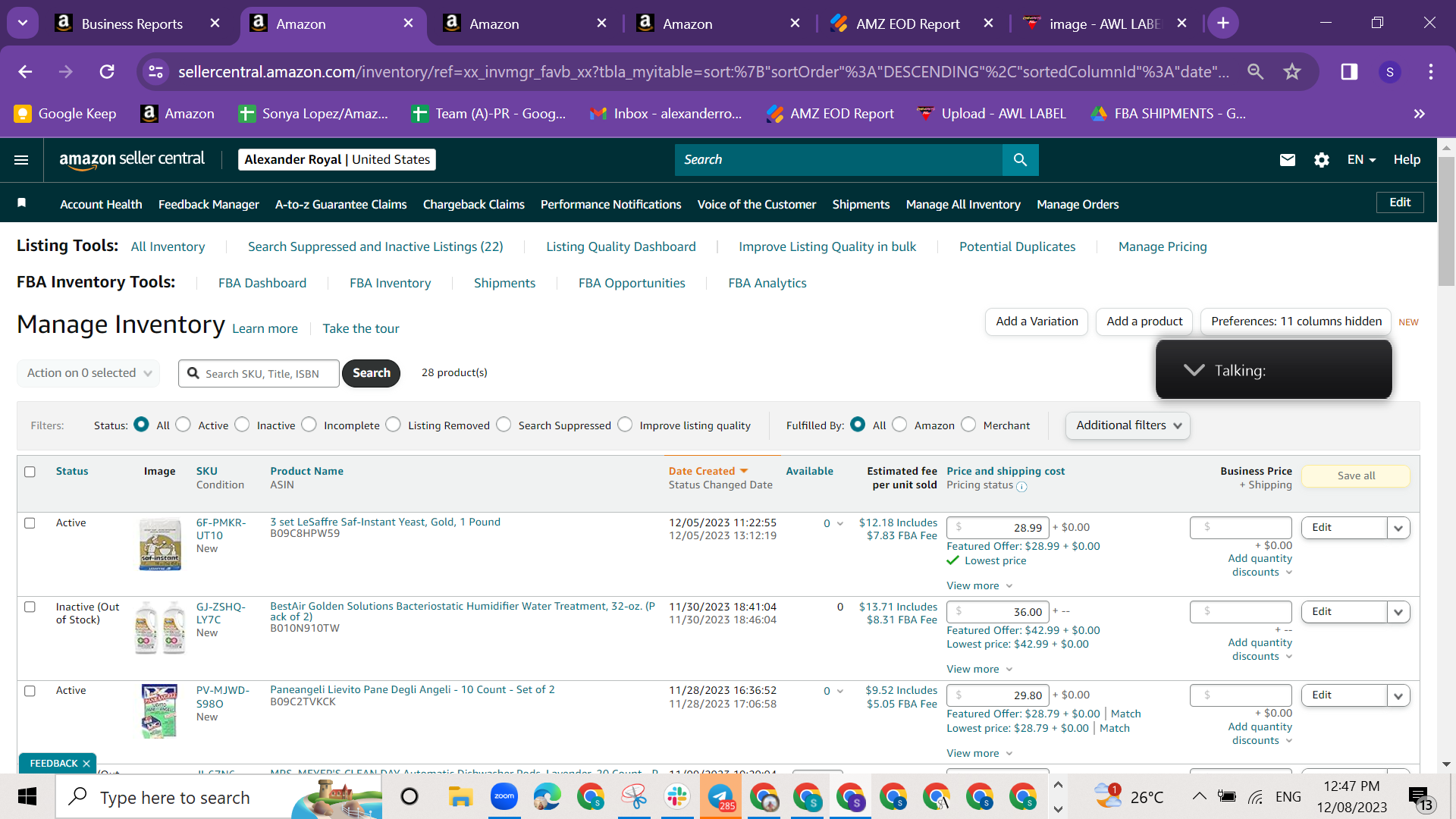Open Slack from the taskbar
1456x819 pixels.
pos(676,796)
